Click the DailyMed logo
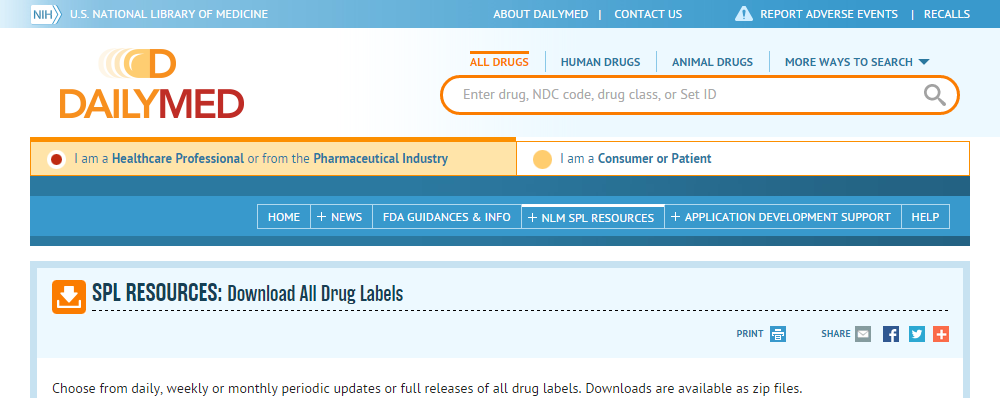Screen dimensions: 1000x398 click(x=151, y=84)
